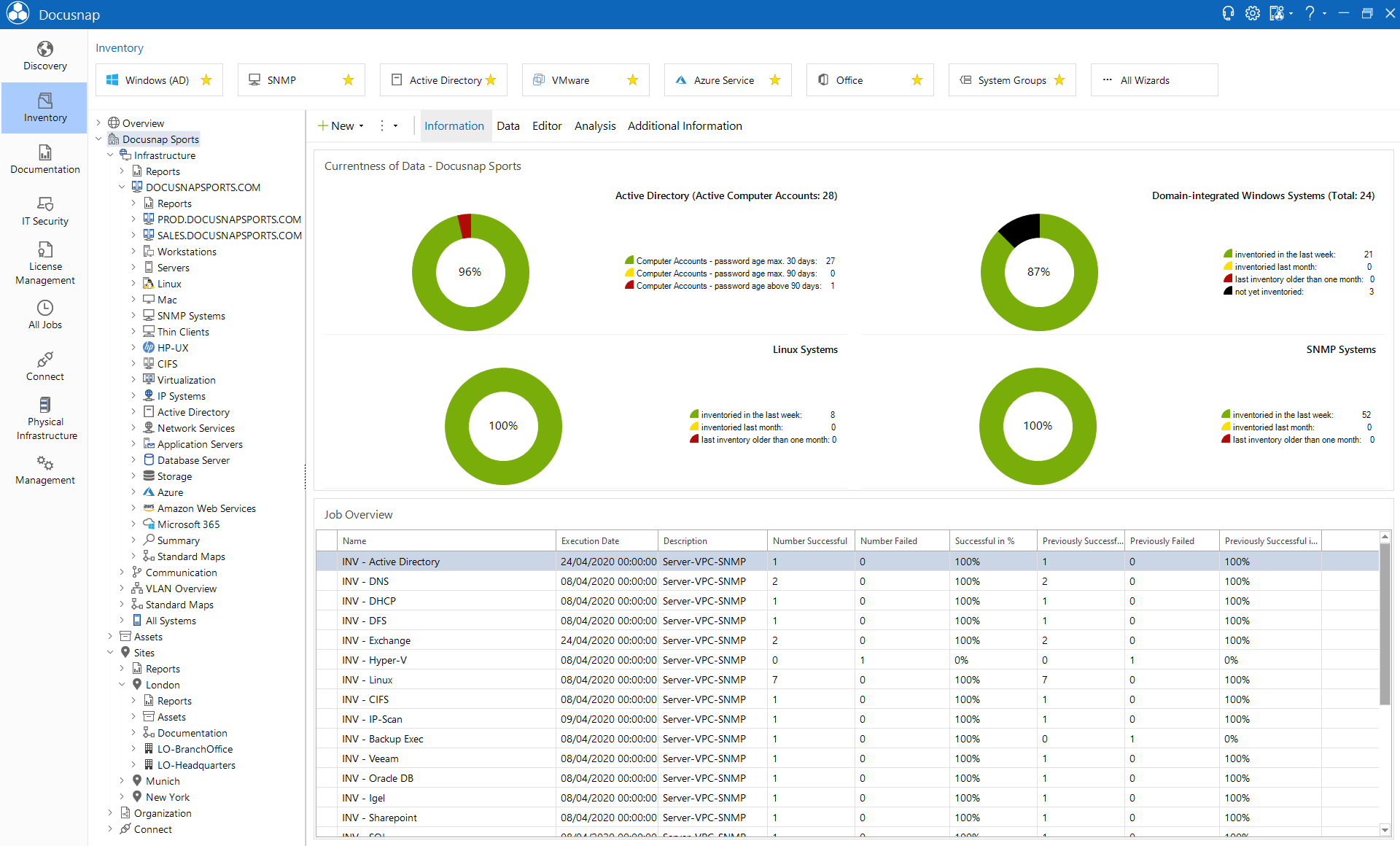The height and width of the screenshot is (846, 1400).
Task: Collapse the London site node
Action: (x=122, y=685)
